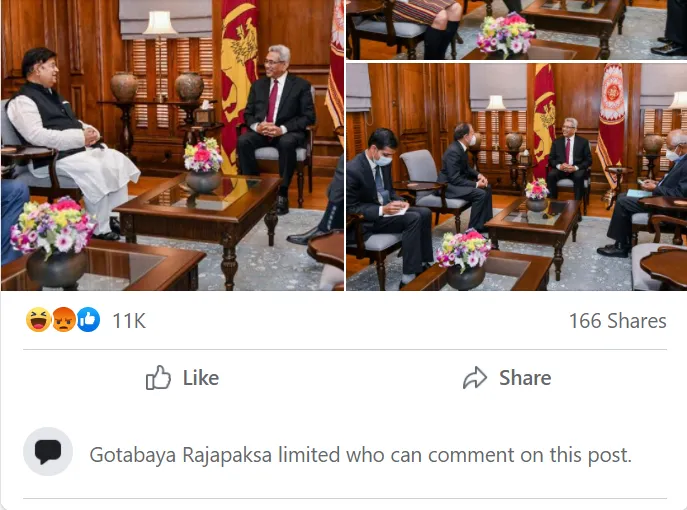Click the angry reaction emoji
This screenshot has width=687, height=510.
point(63,319)
